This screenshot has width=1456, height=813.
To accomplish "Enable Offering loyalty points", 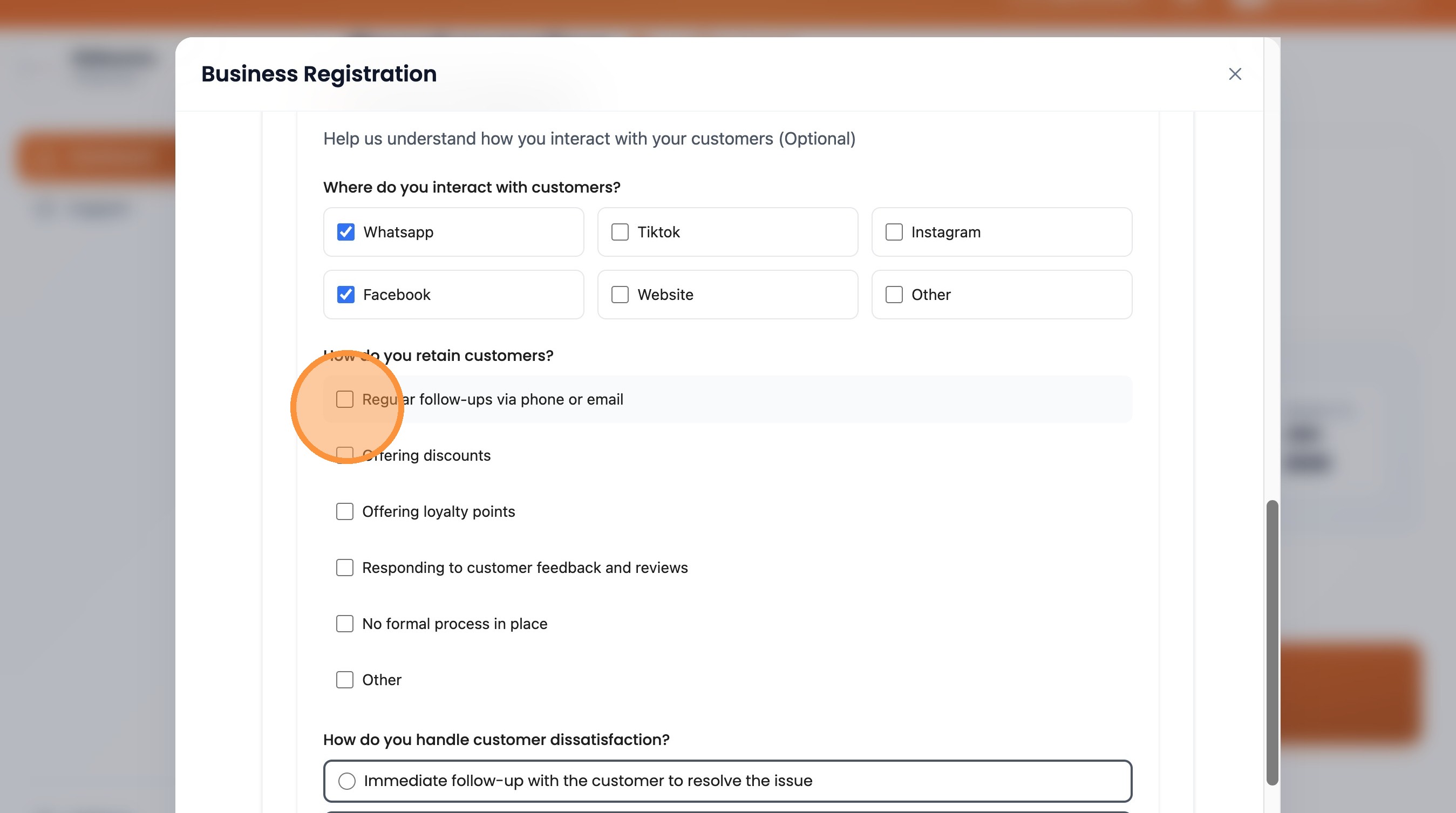I will tap(344, 511).
